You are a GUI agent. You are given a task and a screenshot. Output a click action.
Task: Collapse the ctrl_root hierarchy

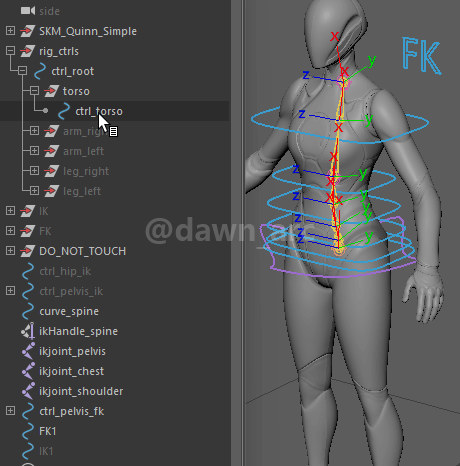click(22, 71)
